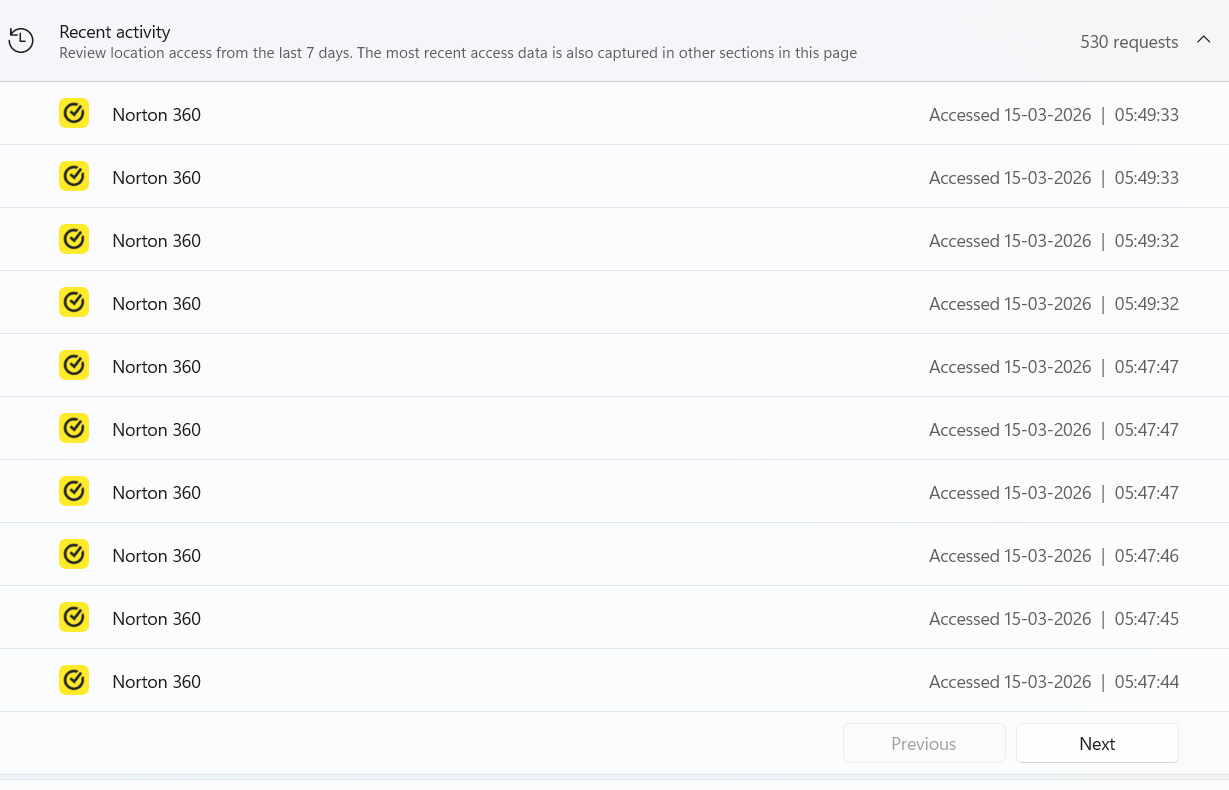Click Norton 360 icon in the 05:47:46 row
This screenshot has height=790, width=1229.
point(74,554)
